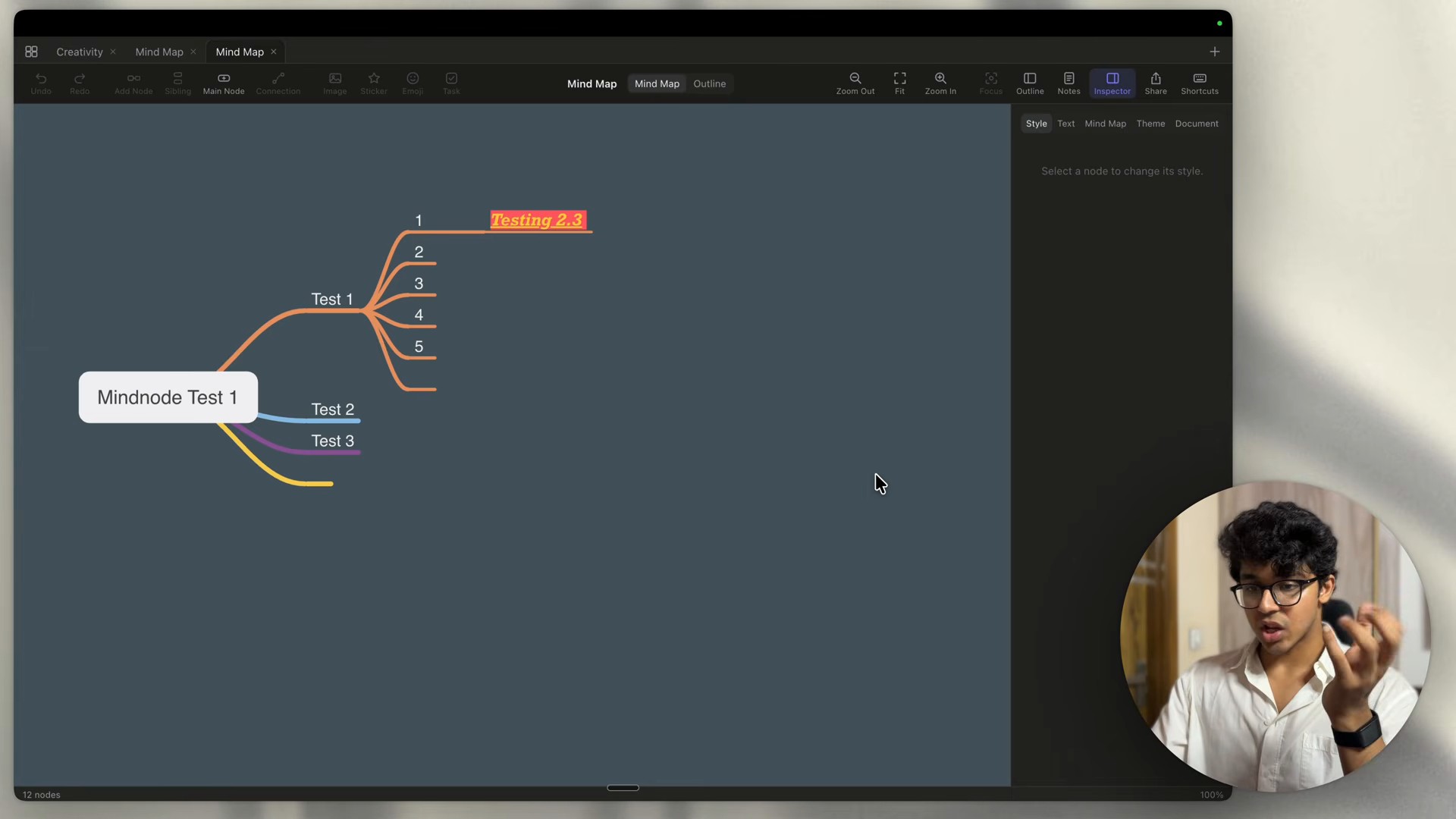The image size is (1456, 819).
Task: Close the active Mind Map tab
Action: pyautogui.click(x=274, y=52)
